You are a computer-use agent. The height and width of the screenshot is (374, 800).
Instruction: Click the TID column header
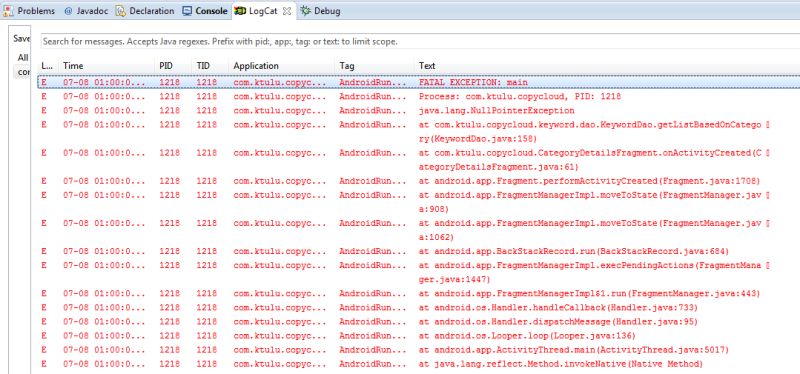pos(210,66)
